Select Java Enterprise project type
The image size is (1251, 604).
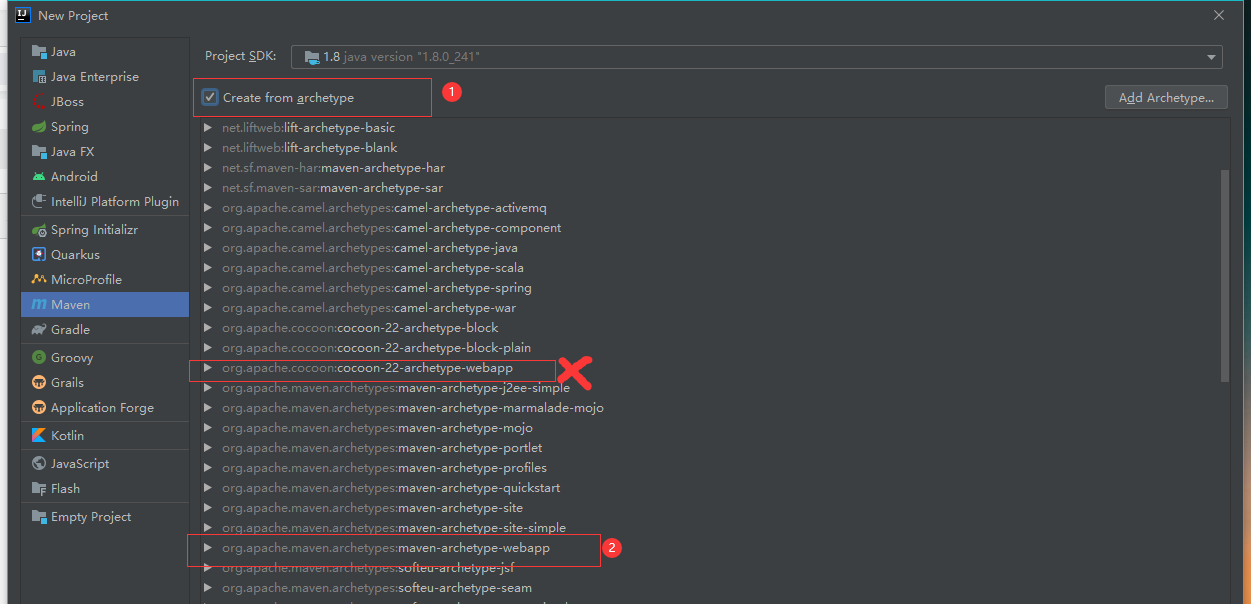pos(105,77)
